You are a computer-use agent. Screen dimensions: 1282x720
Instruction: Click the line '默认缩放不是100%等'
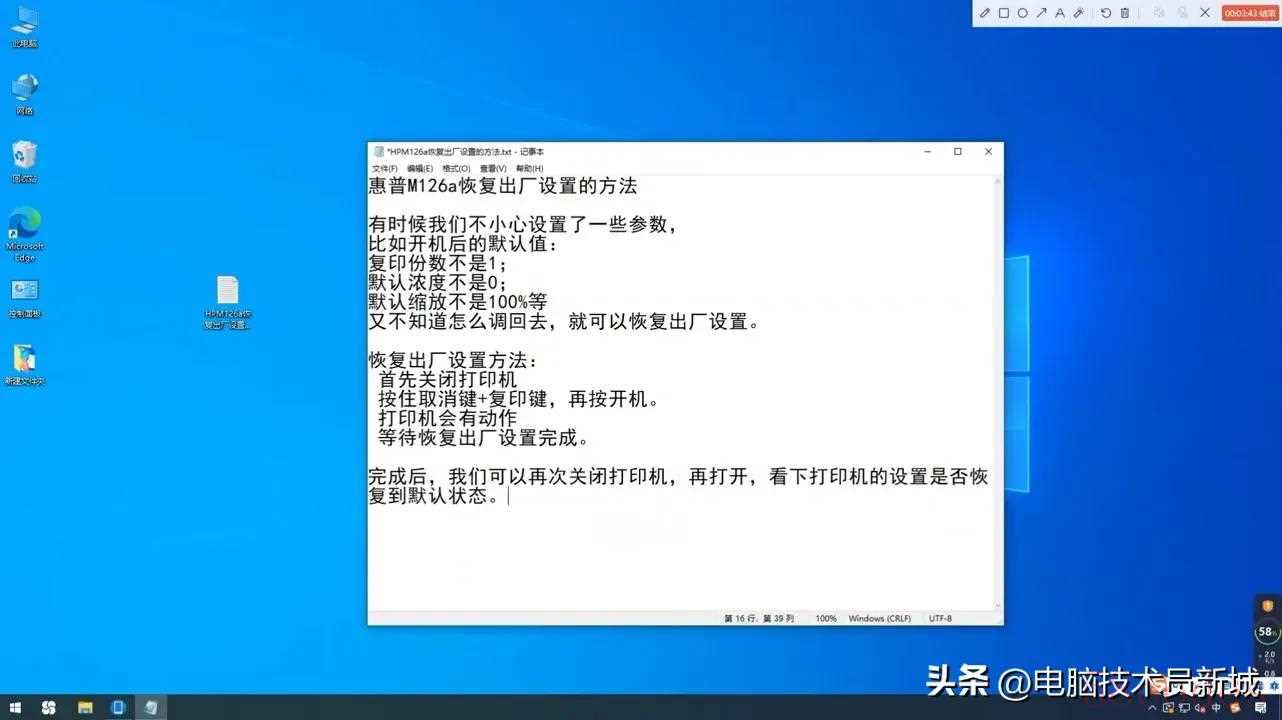click(458, 302)
